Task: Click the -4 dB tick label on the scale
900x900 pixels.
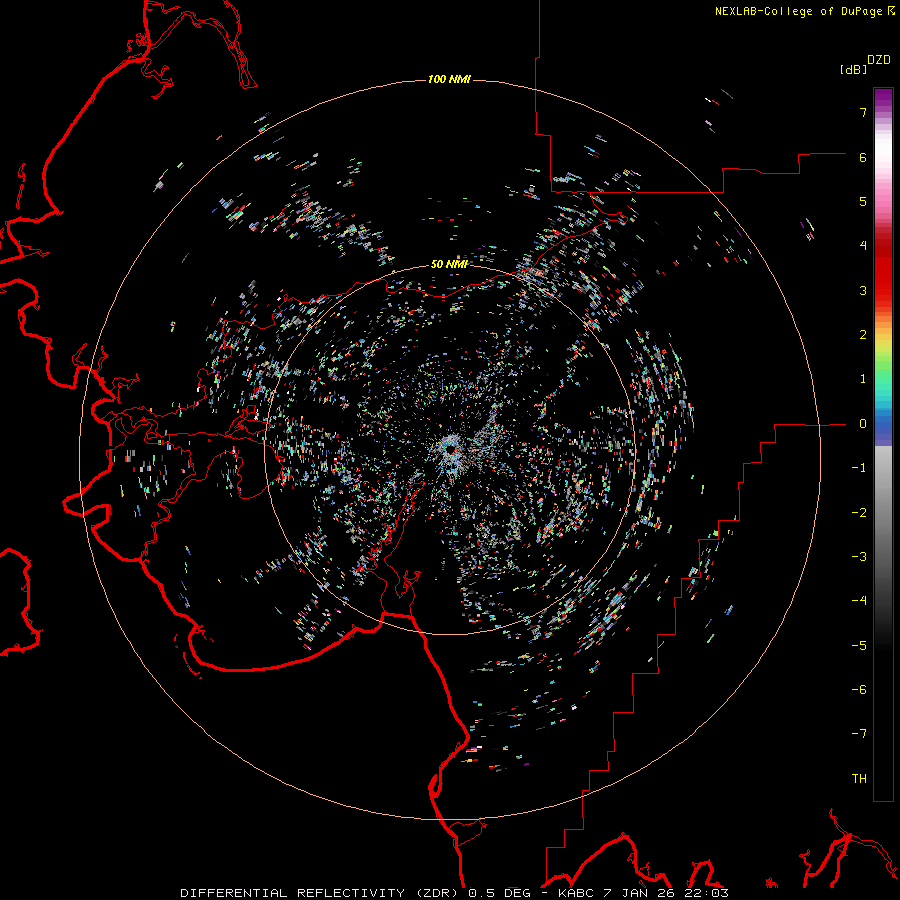Action: (859, 601)
